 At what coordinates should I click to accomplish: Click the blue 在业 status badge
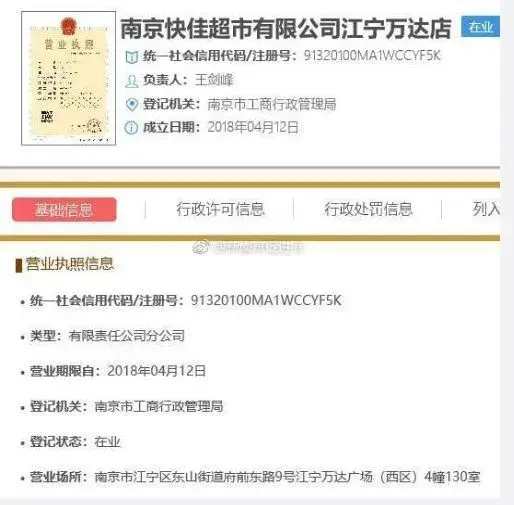coord(480,27)
